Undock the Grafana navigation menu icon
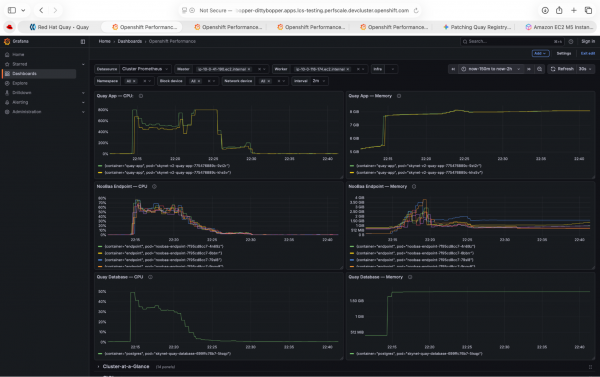The image size is (600, 377). (x=83, y=41)
